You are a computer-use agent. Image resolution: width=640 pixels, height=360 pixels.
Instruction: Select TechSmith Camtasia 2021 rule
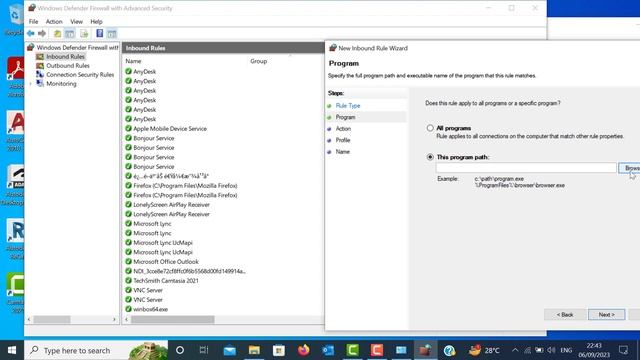point(166,280)
